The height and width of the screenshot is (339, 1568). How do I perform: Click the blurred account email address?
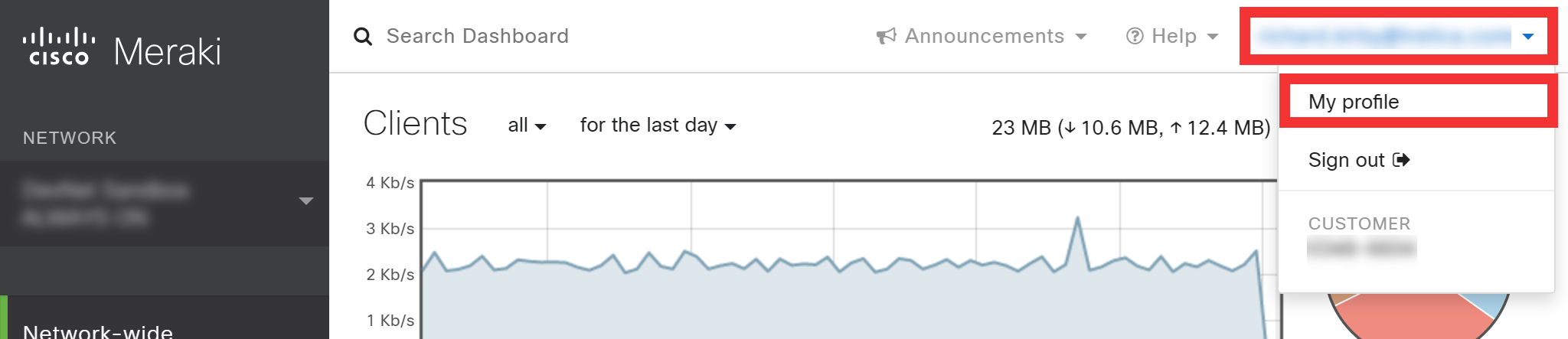point(1385,36)
